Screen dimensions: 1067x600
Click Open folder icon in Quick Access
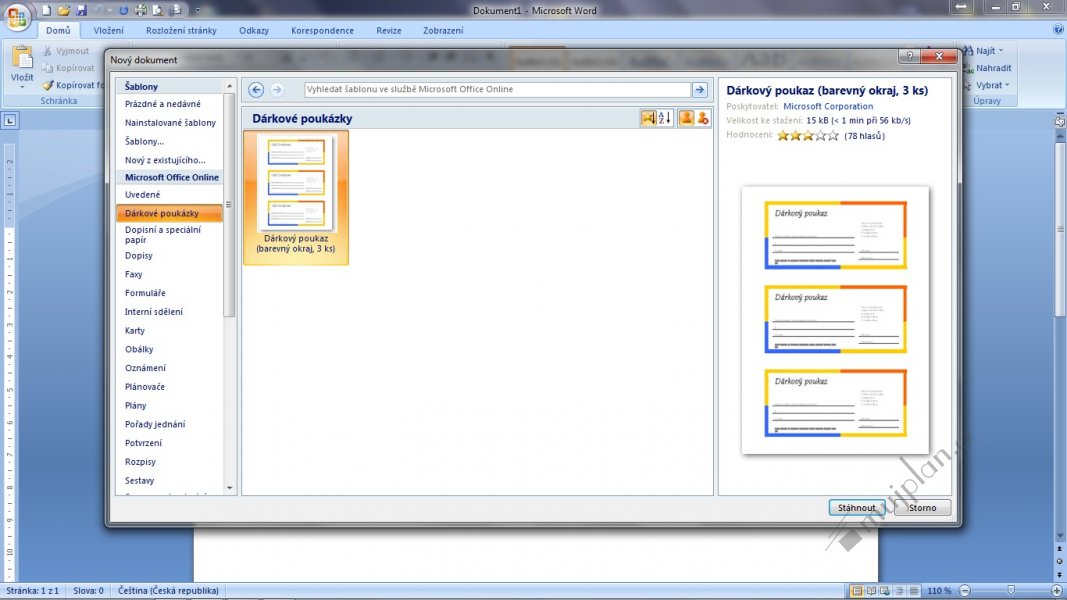[x=64, y=10]
